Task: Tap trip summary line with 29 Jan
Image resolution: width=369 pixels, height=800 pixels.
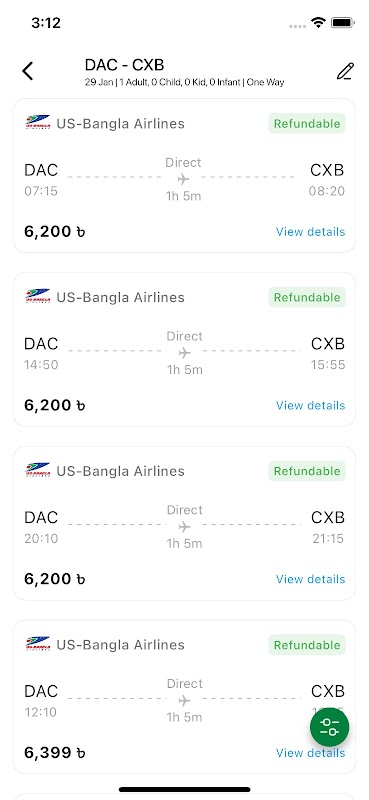Action: (x=184, y=82)
